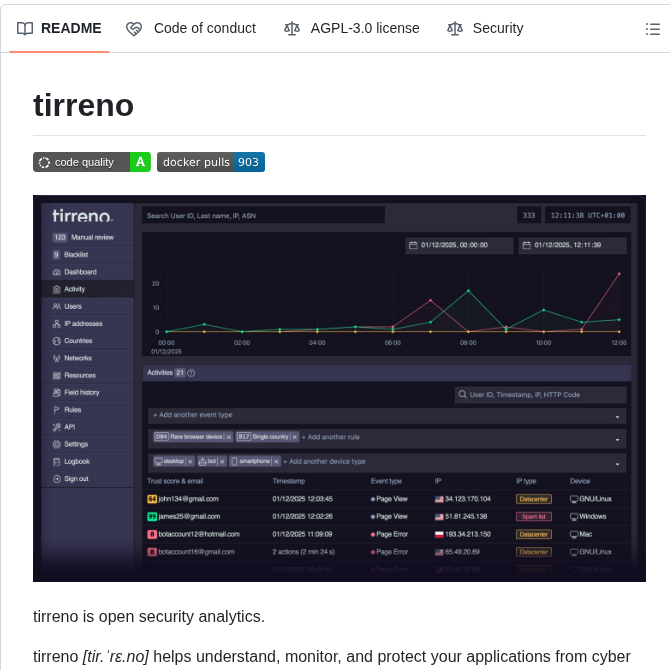Switch to the Code of conduct tab
Screen dimensions: 670x670
pyautogui.click(x=191, y=28)
